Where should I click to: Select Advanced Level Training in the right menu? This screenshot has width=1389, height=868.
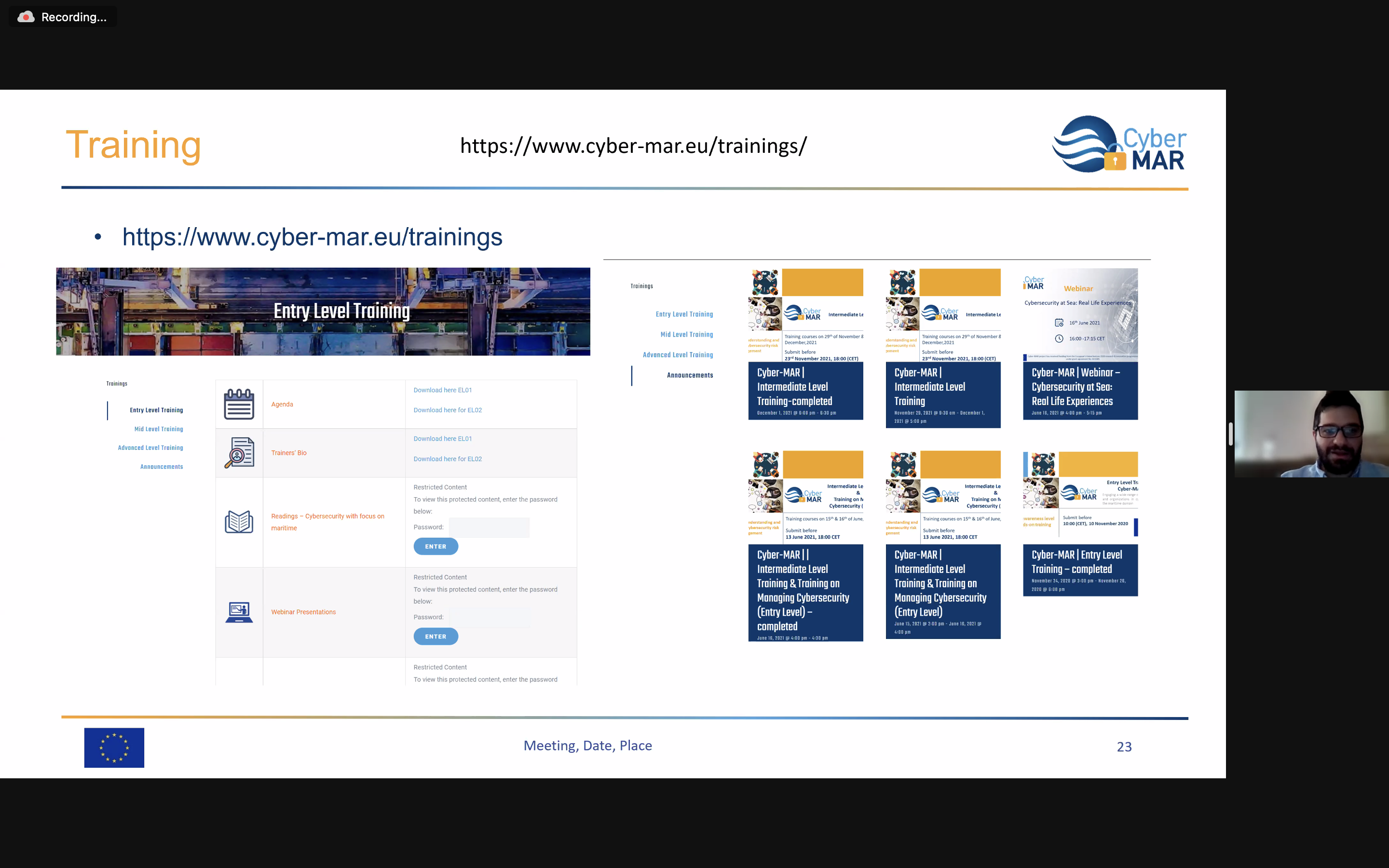coord(677,355)
